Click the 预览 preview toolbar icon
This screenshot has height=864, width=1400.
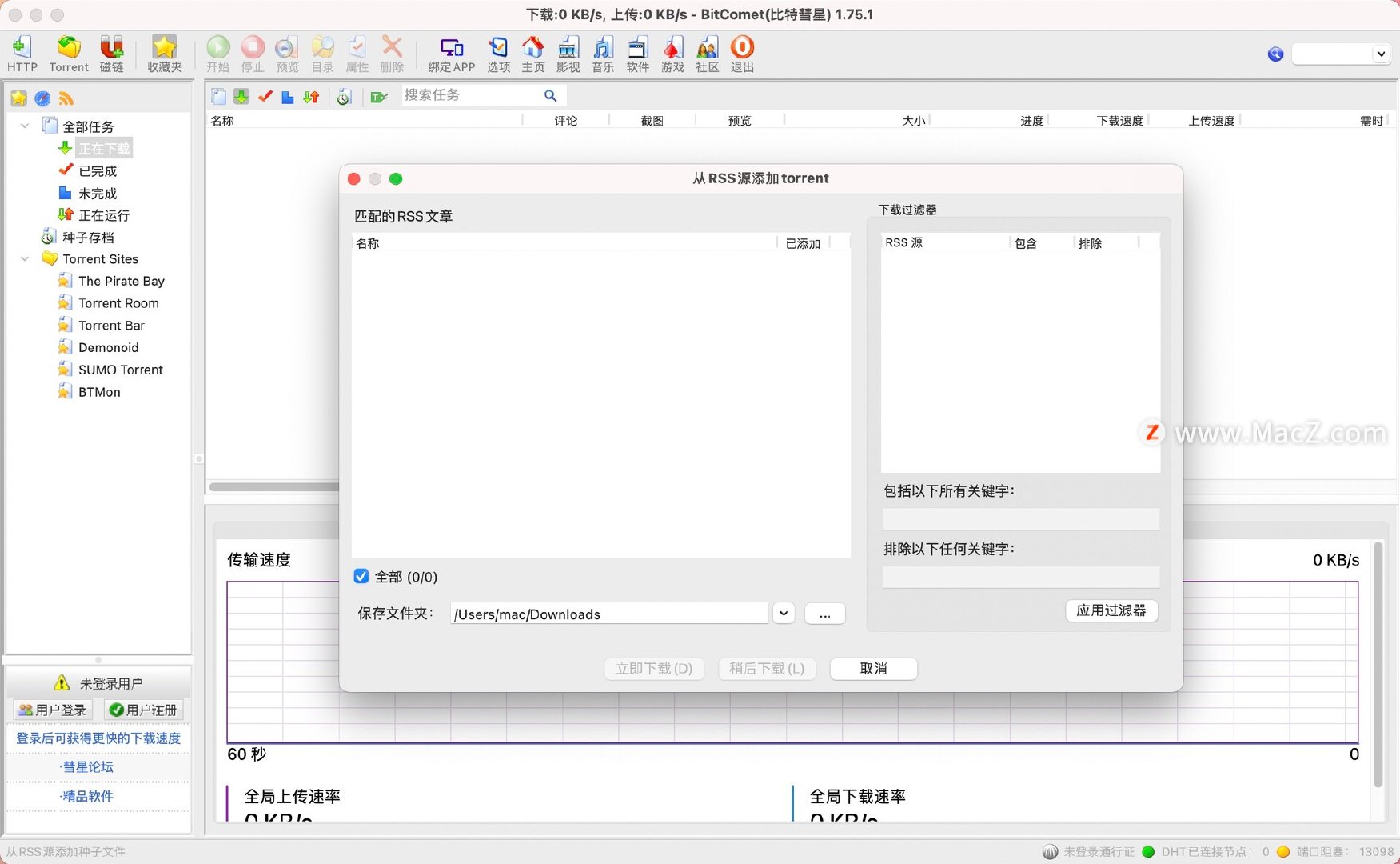pyautogui.click(x=287, y=53)
